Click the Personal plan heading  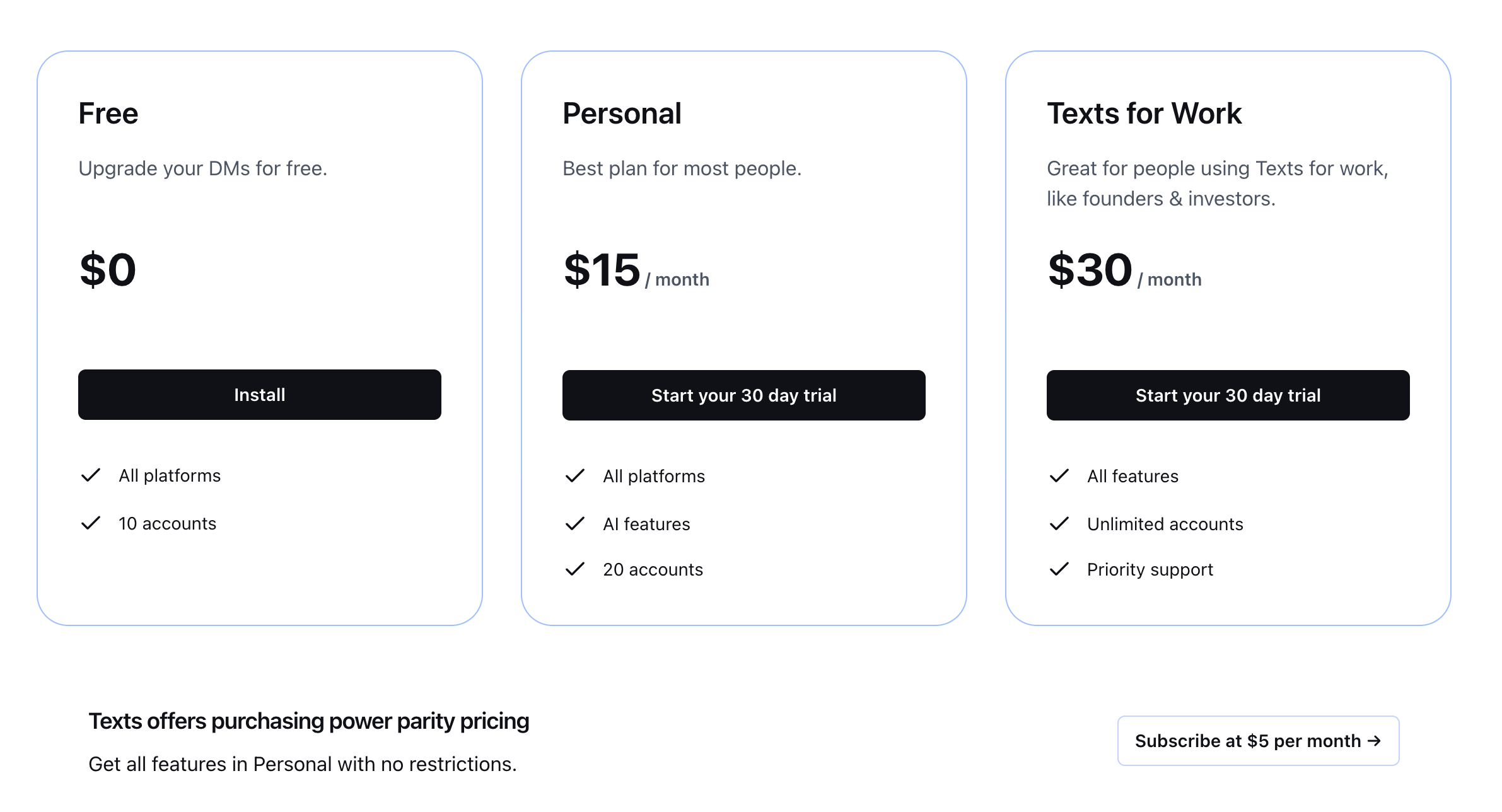(622, 113)
